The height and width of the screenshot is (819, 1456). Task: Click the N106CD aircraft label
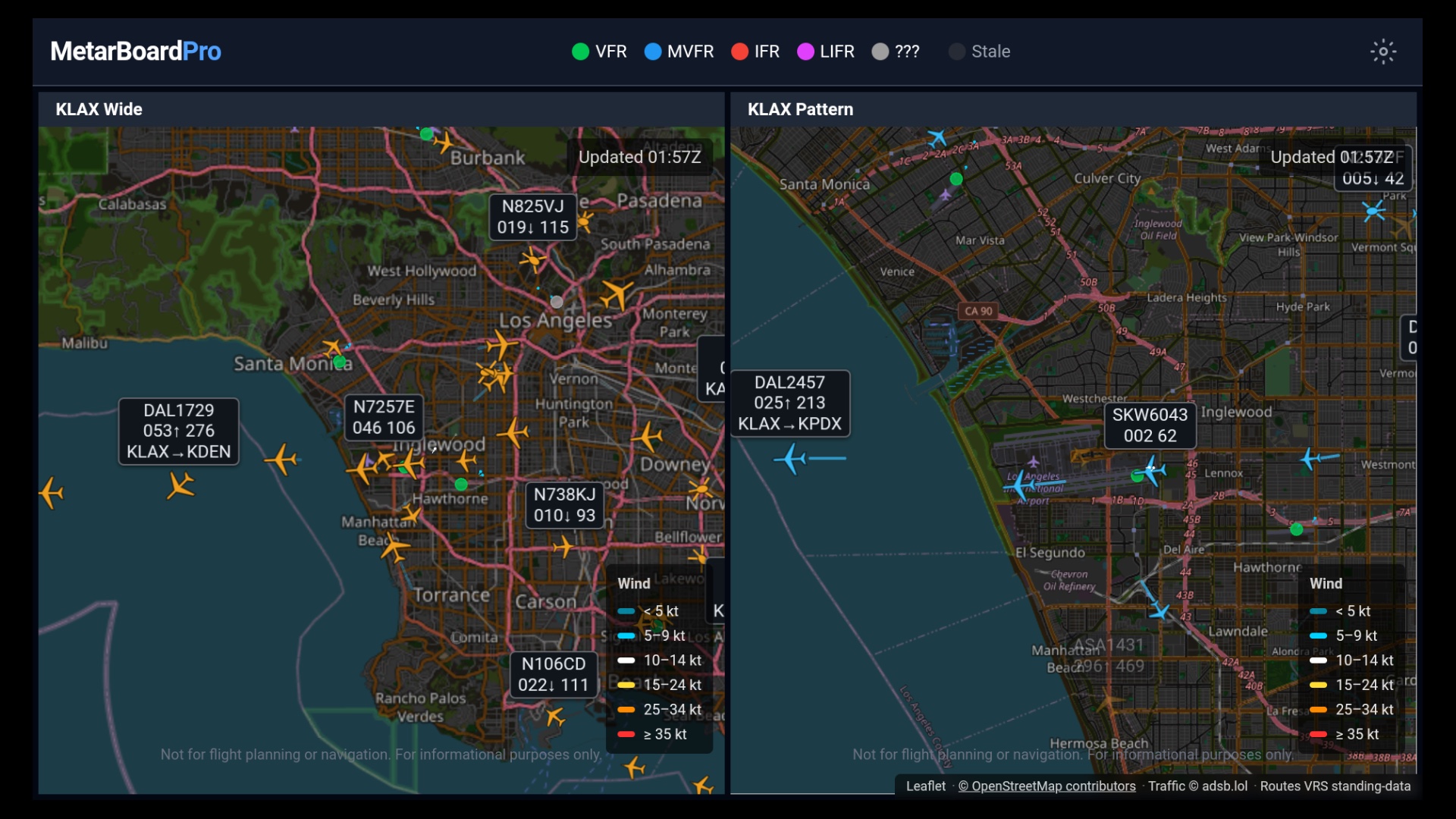click(554, 674)
